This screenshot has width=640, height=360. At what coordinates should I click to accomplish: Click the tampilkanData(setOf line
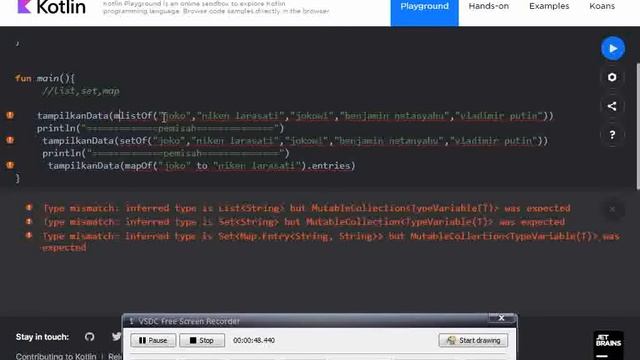[295, 141]
